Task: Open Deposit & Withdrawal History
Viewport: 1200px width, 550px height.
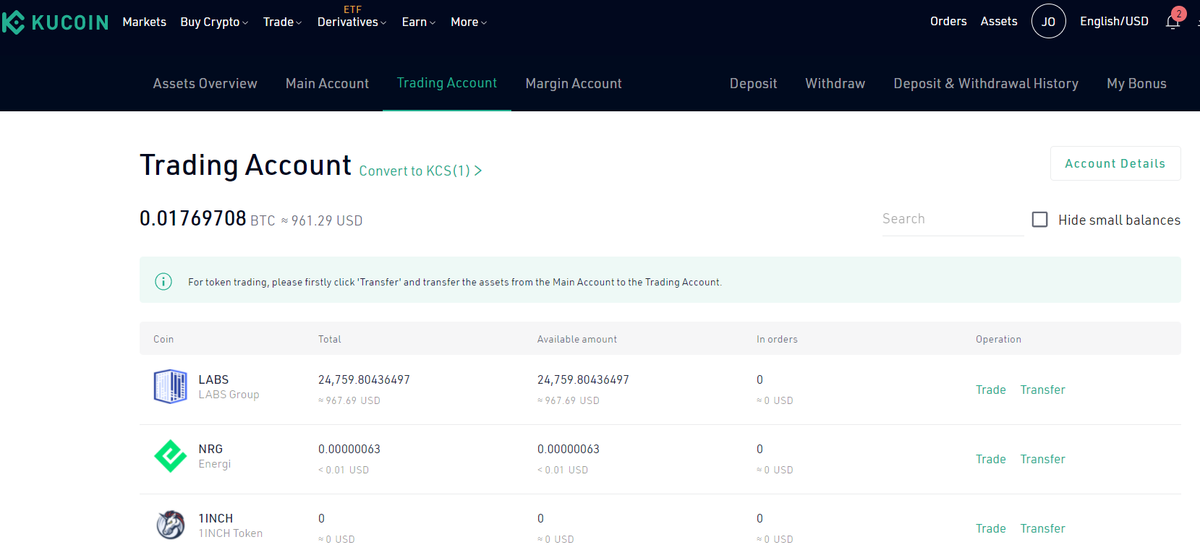Action: pos(986,84)
